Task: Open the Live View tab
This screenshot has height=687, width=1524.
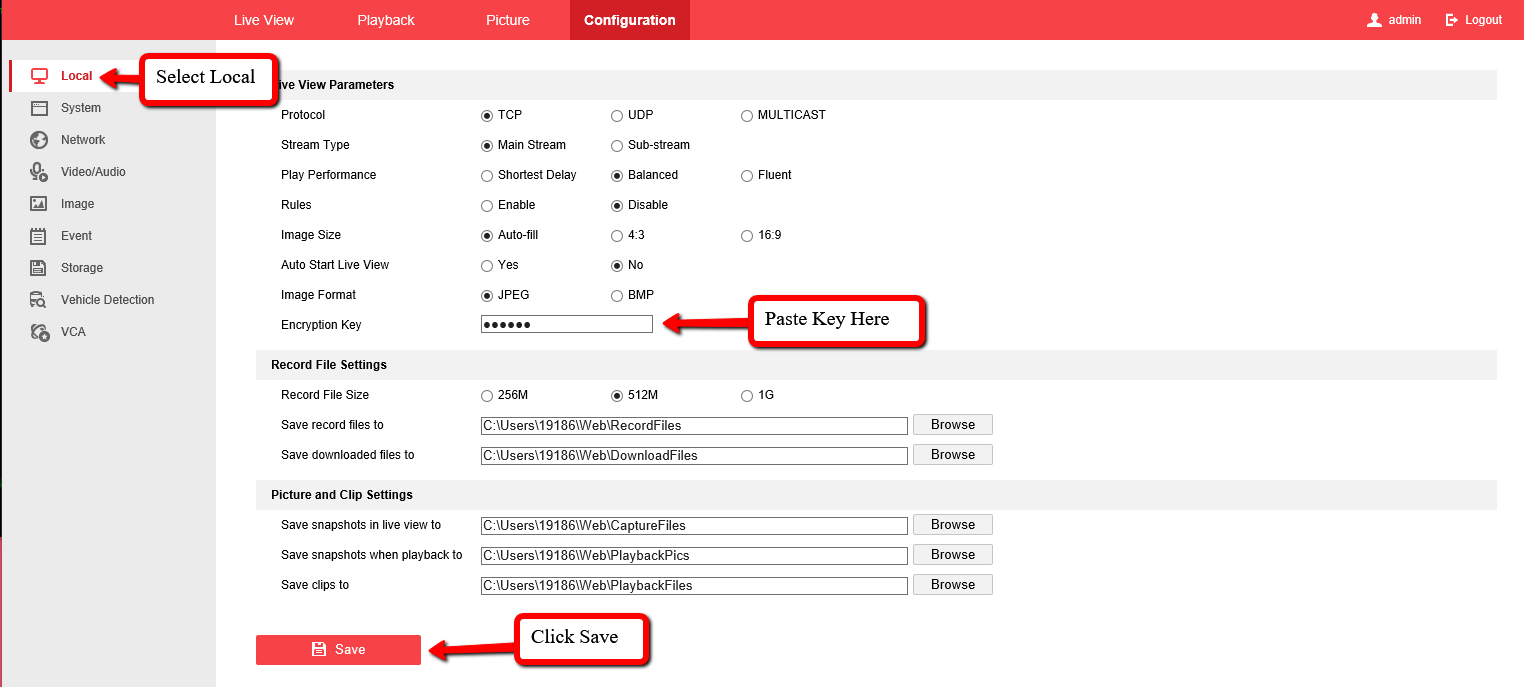Action: tap(264, 20)
